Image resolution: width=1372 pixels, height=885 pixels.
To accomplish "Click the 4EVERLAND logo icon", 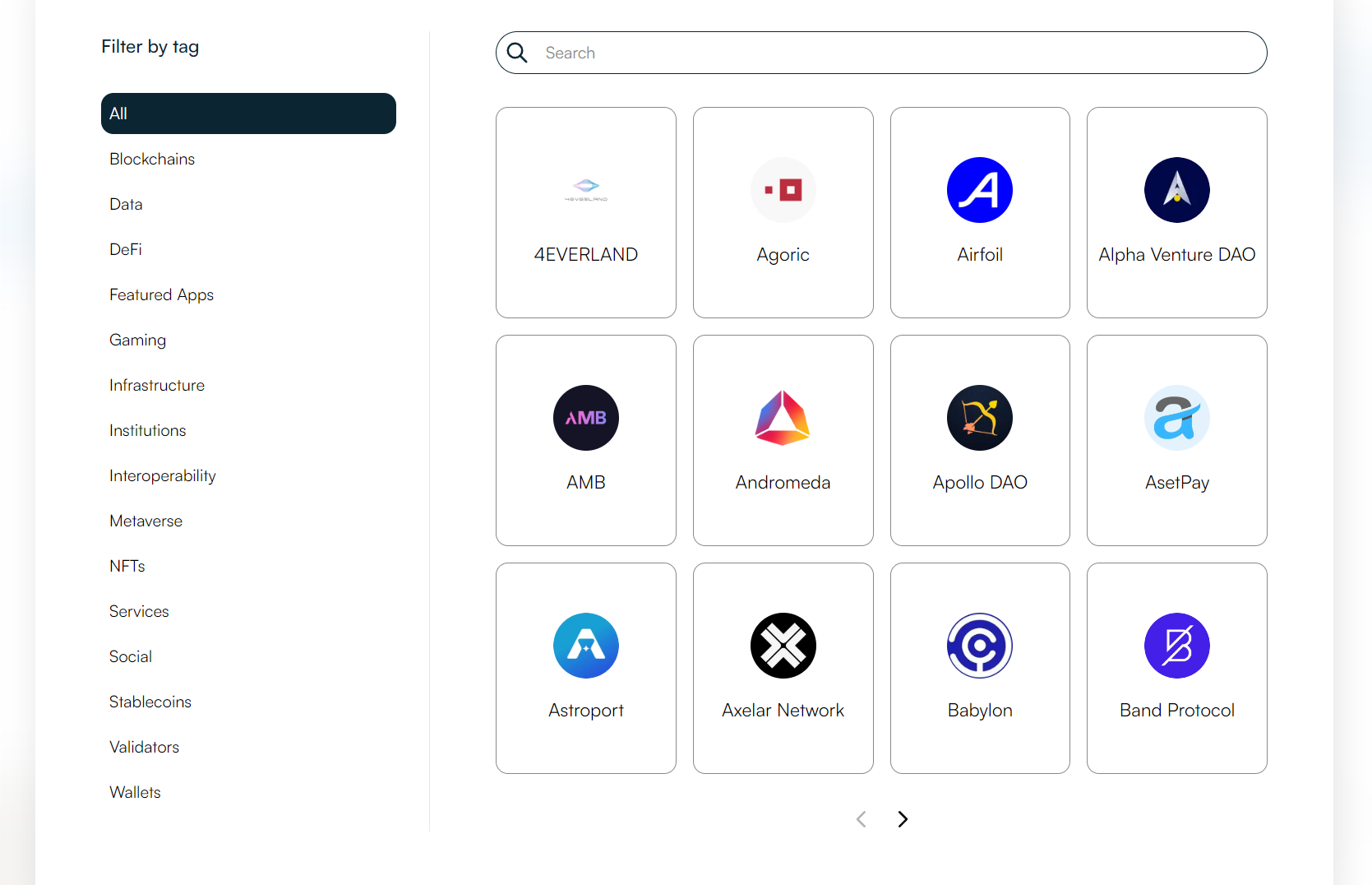I will point(586,190).
